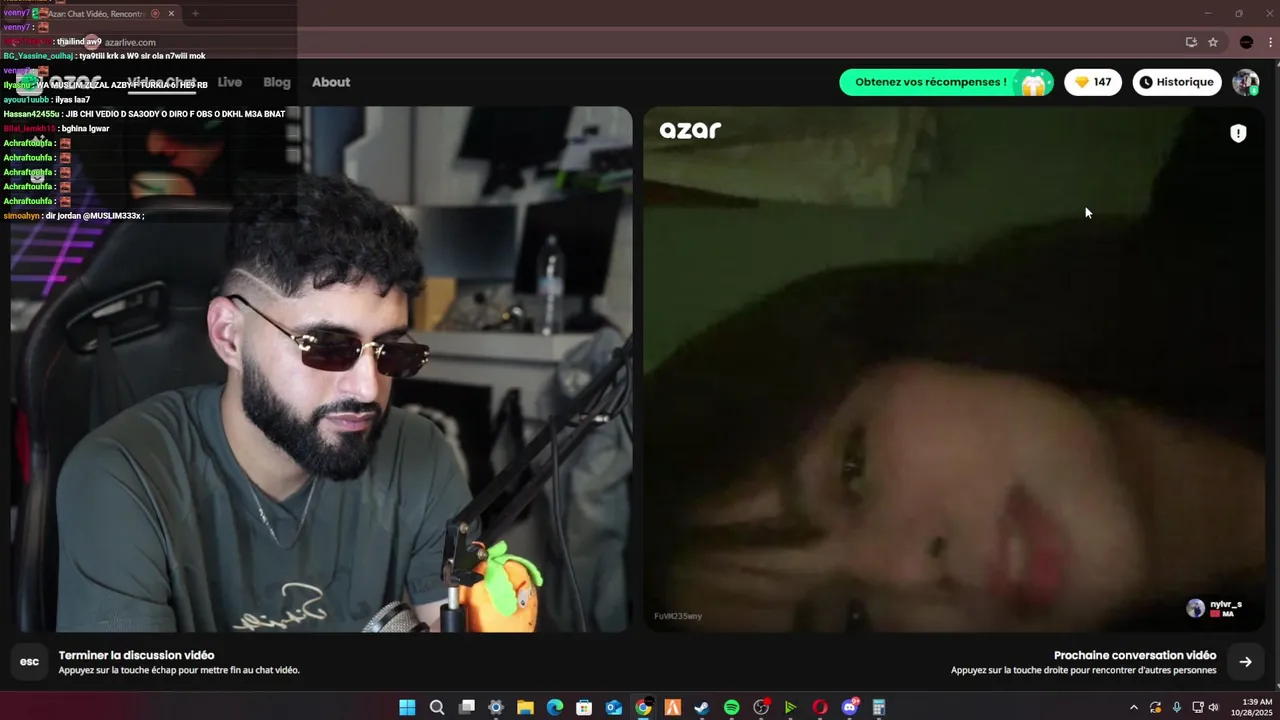Image resolution: width=1280 pixels, height=720 pixels.
Task: Click Terminer la discussion vidéo
Action: pos(136,655)
